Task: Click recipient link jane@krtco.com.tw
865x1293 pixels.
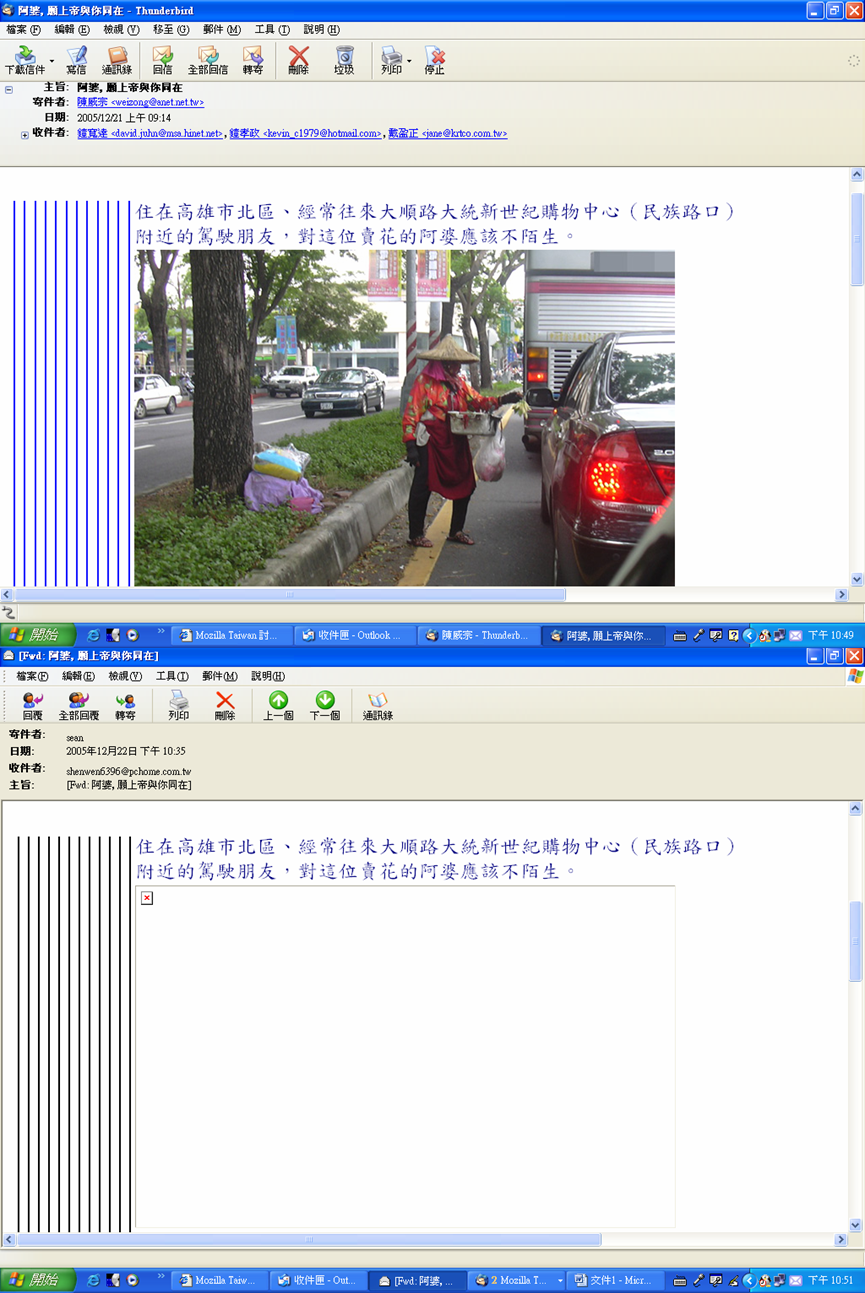Action: coord(448,133)
